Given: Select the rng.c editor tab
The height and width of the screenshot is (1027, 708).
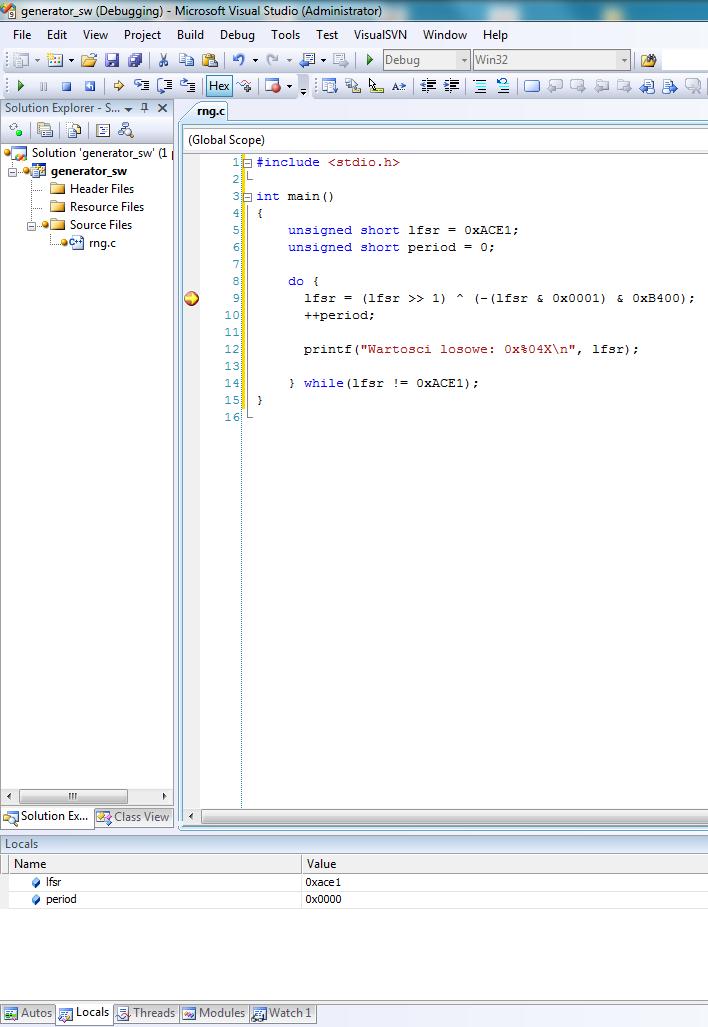Looking at the screenshot, I should point(211,111).
